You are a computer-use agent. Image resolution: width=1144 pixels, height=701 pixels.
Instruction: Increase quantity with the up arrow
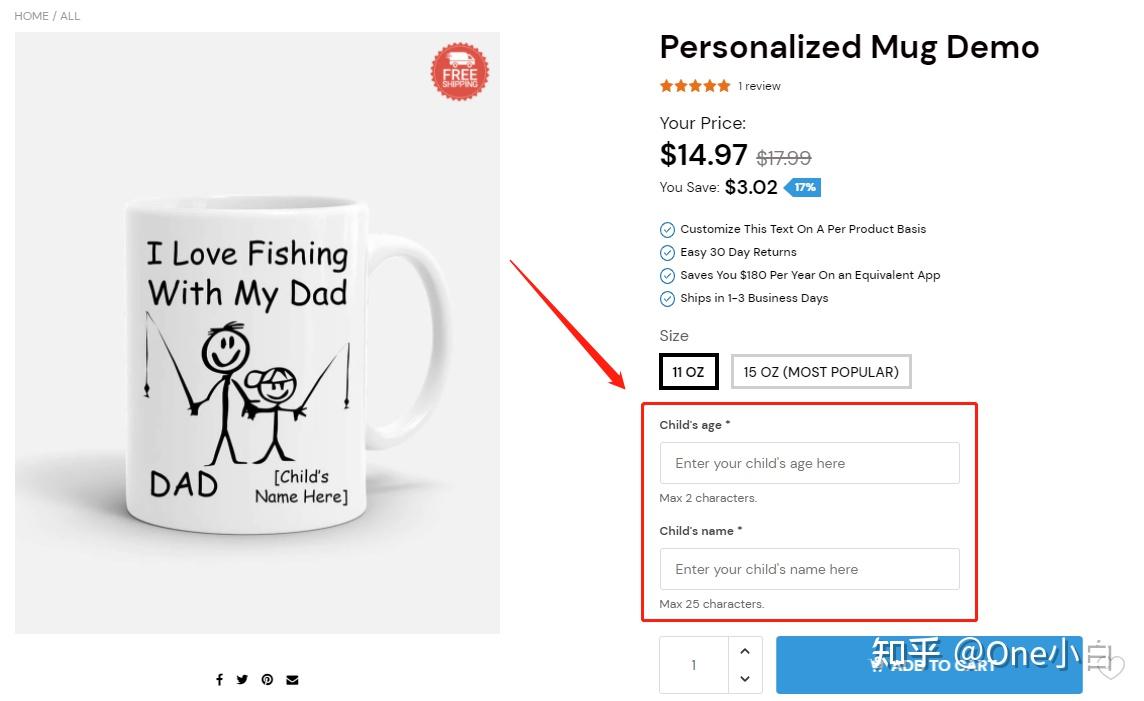pos(745,651)
